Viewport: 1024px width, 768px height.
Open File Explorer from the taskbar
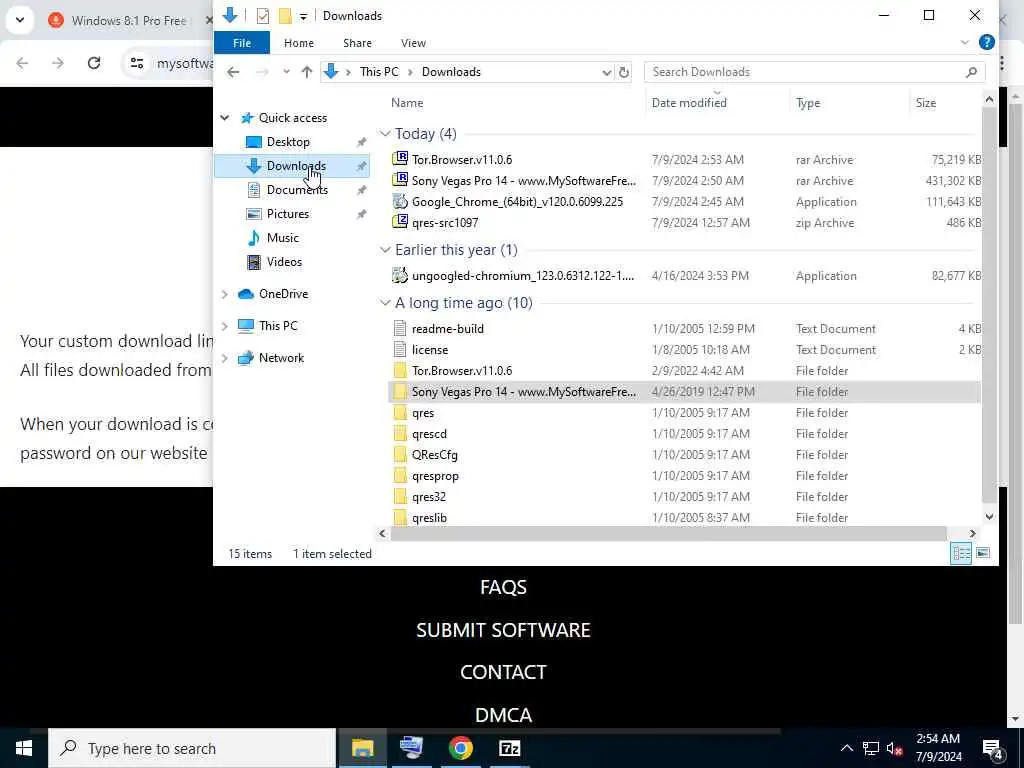(362, 748)
